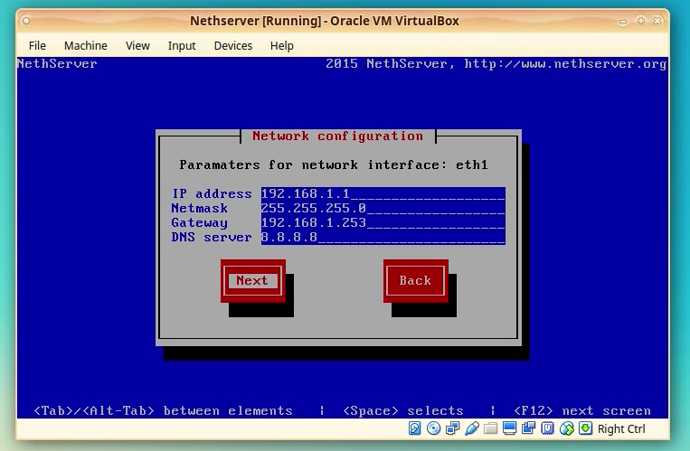The image size is (690, 451).
Task: Click the keyboard capture green arrow icon
Action: tap(585, 428)
